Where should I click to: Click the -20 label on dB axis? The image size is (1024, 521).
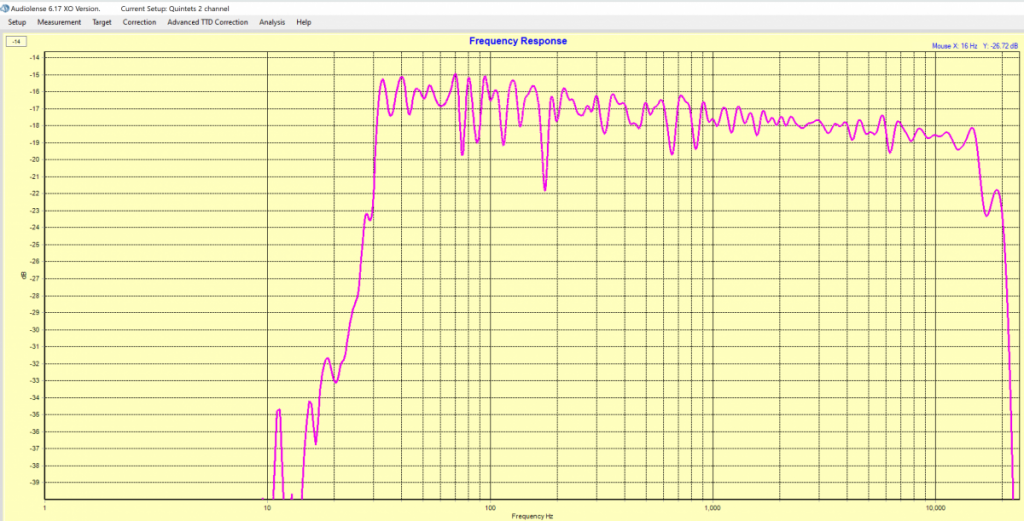click(35, 160)
